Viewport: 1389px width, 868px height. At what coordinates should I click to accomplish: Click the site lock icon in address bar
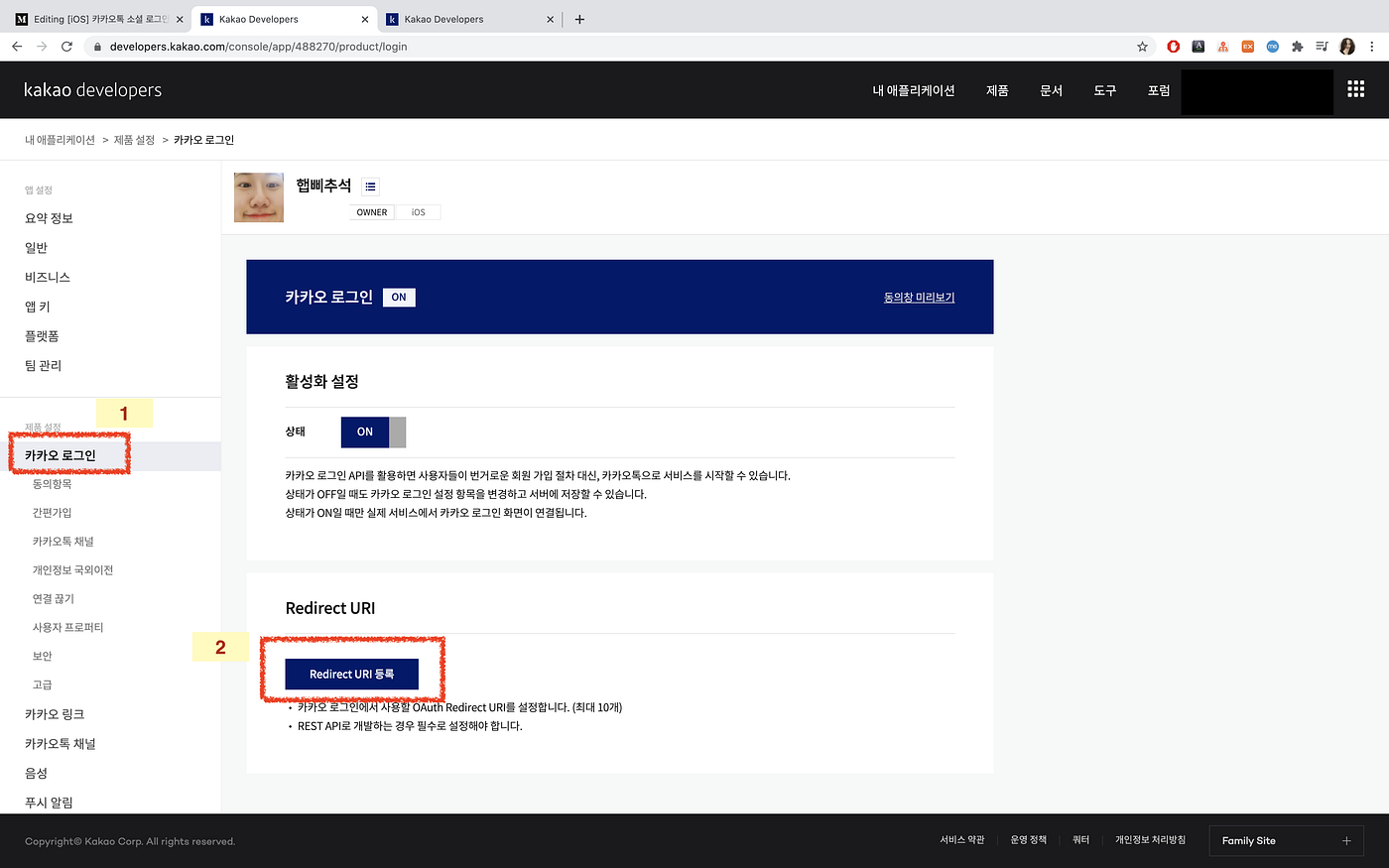pos(96,47)
